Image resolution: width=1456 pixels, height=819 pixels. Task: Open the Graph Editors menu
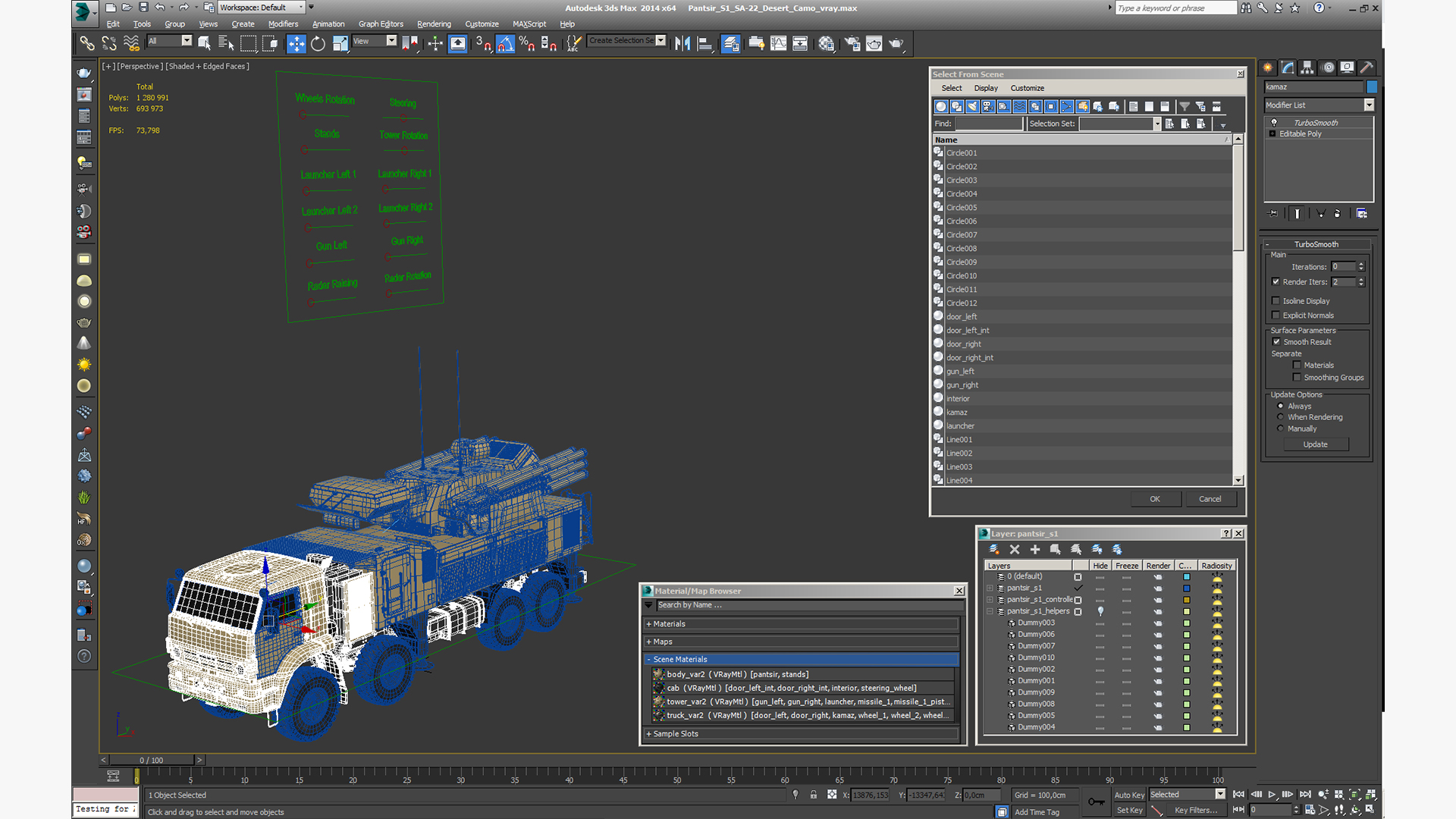(381, 24)
